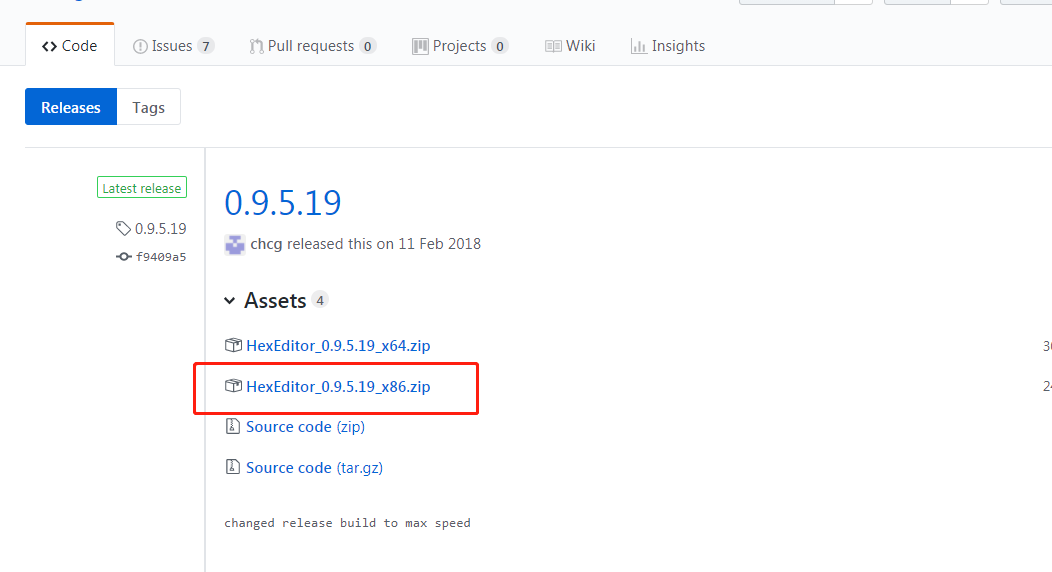Click the 'released this on 11 Feb 2018' text
1052x572 pixels.
point(384,244)
